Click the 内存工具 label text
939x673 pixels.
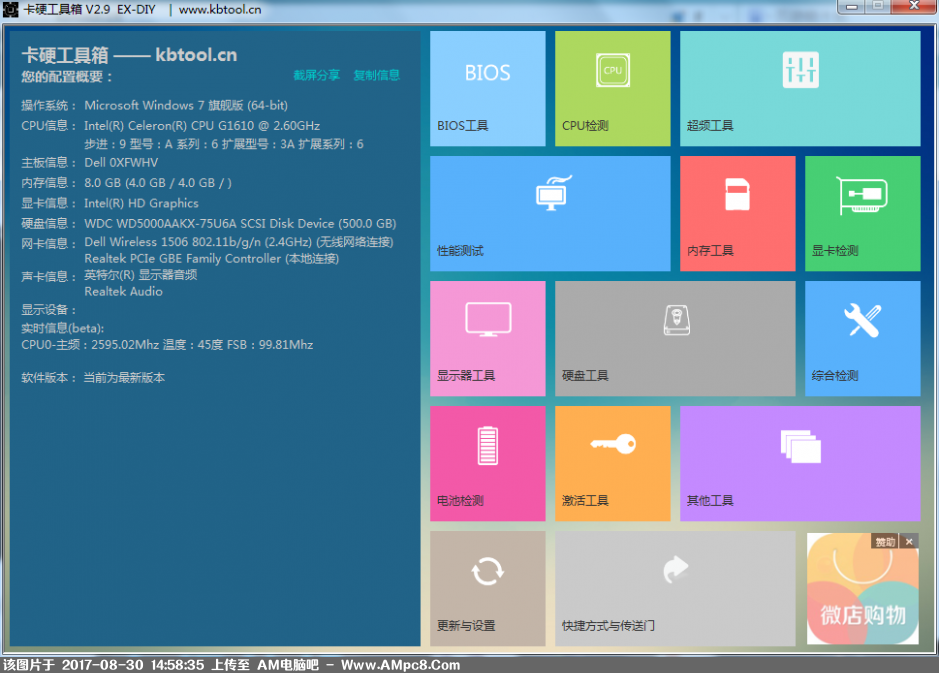(710, 251)
